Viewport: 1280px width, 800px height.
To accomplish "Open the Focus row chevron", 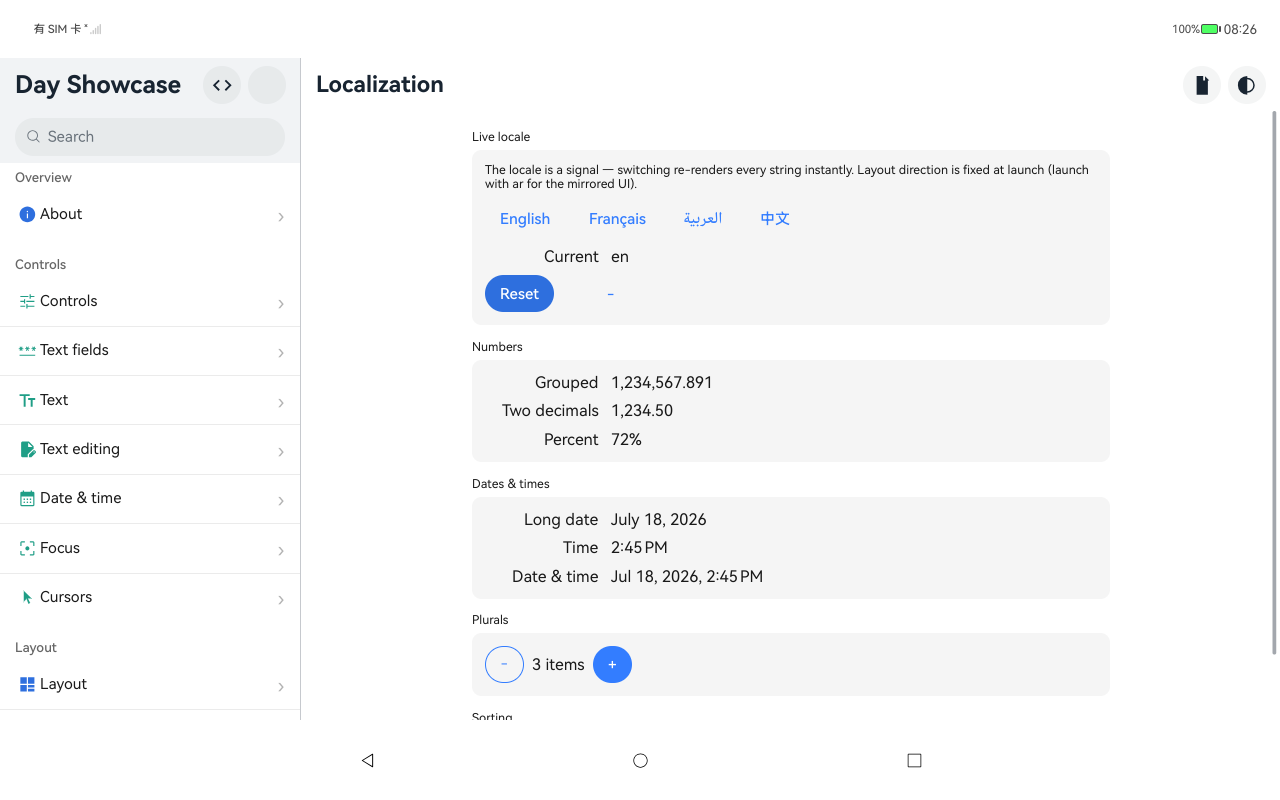I will click(281, 551).
